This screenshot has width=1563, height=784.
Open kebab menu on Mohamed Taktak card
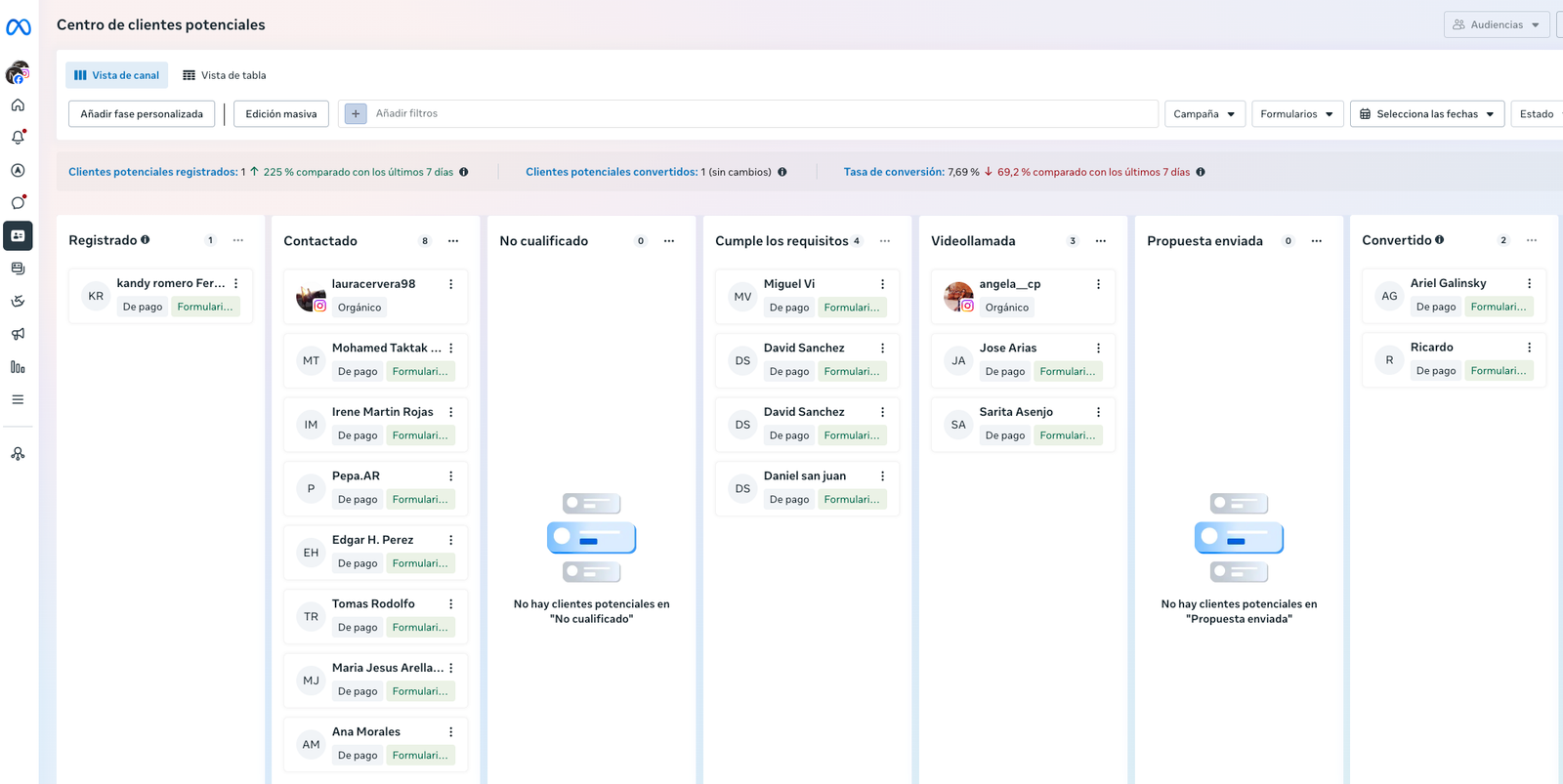(451, 348)
